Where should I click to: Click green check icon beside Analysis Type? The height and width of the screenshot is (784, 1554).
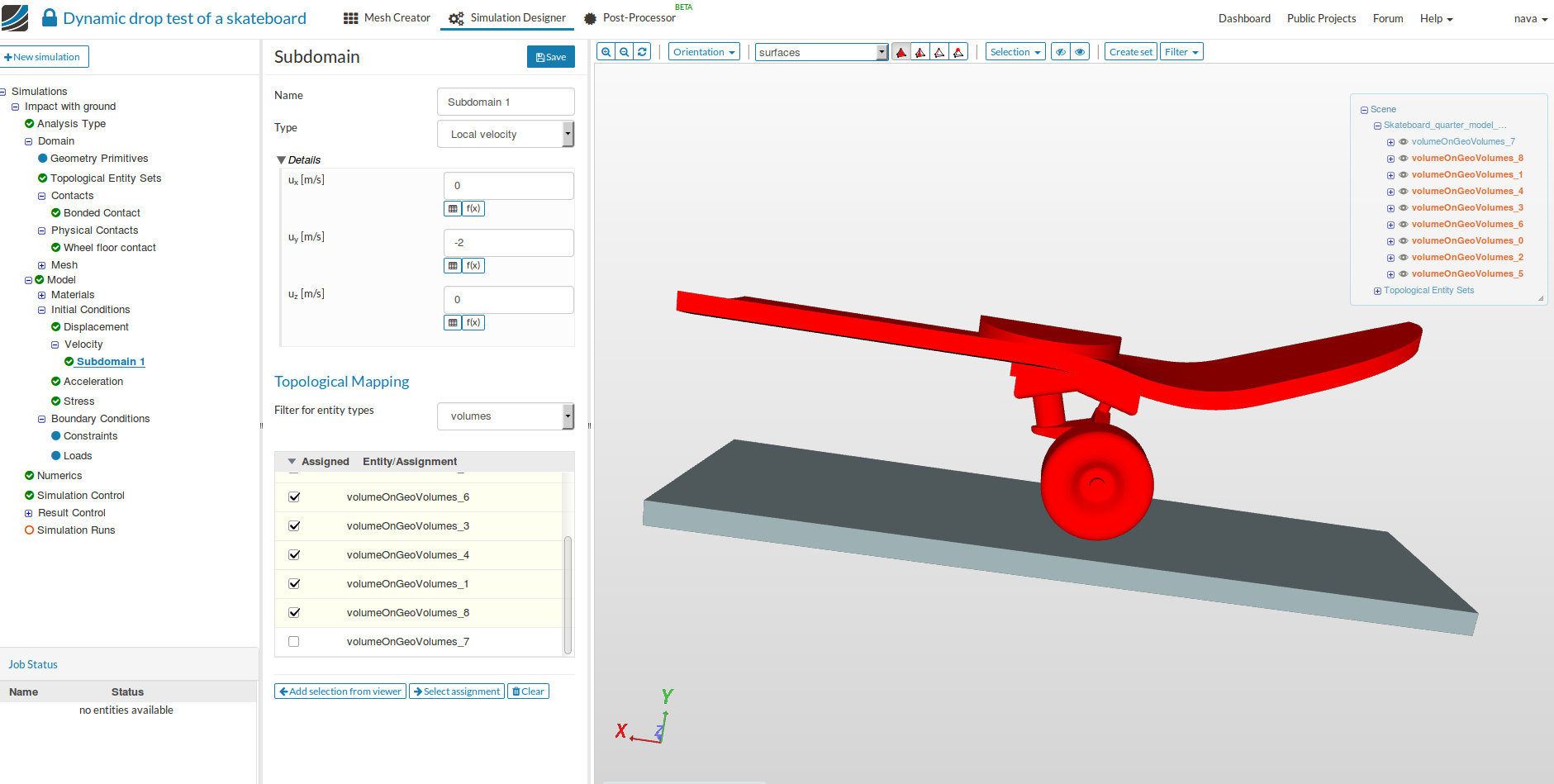click(x=30, y=124)
